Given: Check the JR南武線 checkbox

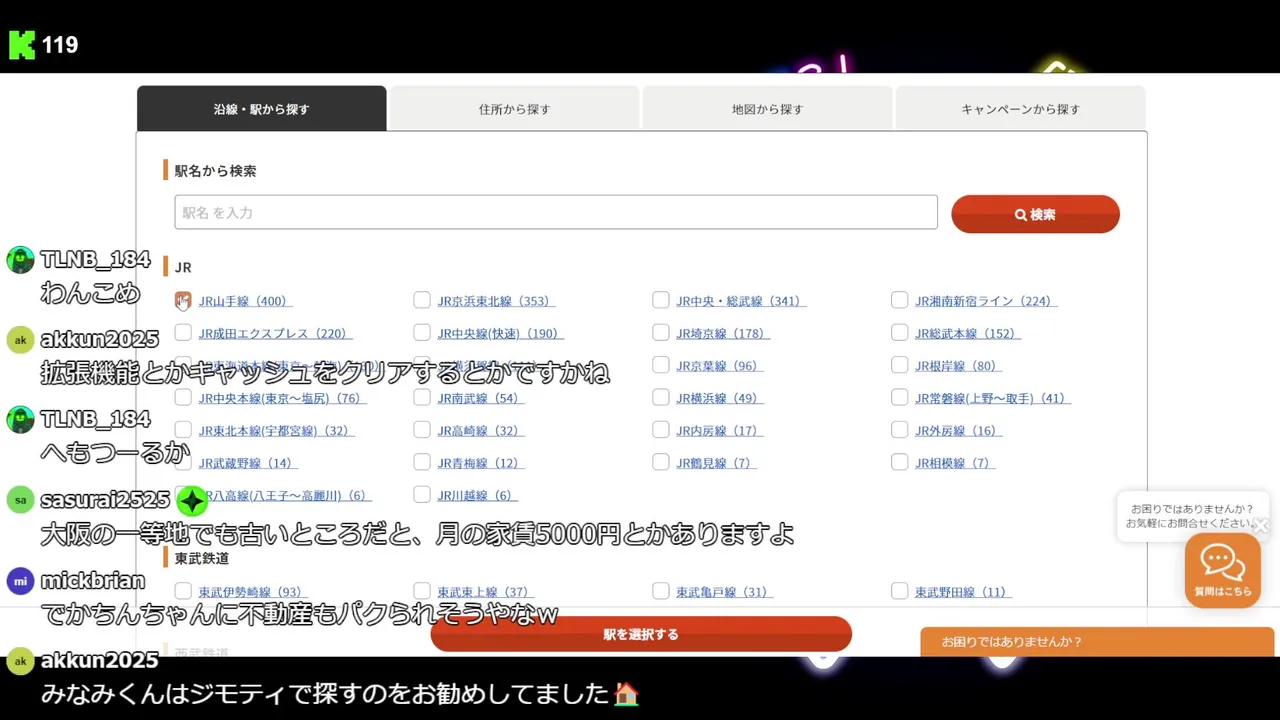Looking at the screenshot, I should [422, 397].
